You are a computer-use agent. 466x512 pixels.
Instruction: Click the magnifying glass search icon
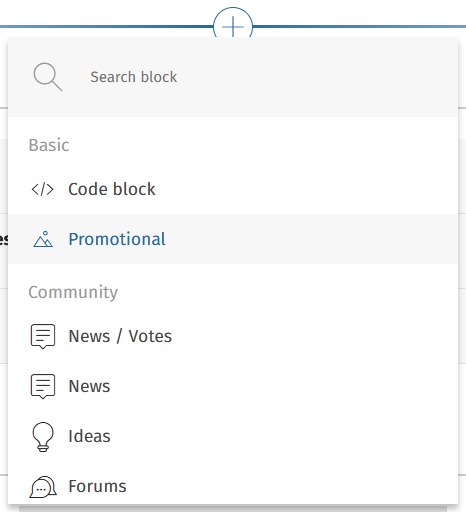[48, 77]
